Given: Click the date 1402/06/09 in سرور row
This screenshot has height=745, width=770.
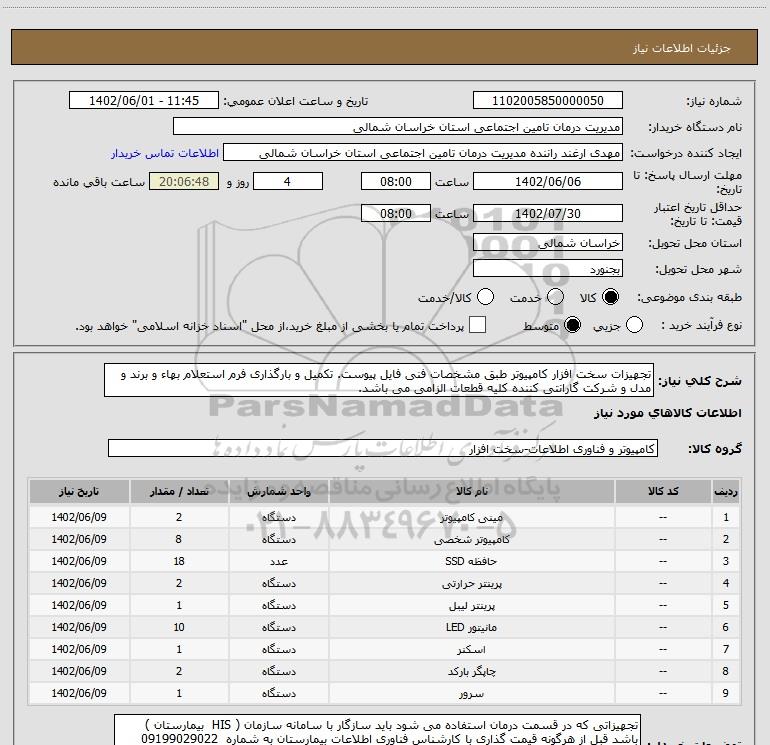Looking at the screenshot, I should click(79, 693).
